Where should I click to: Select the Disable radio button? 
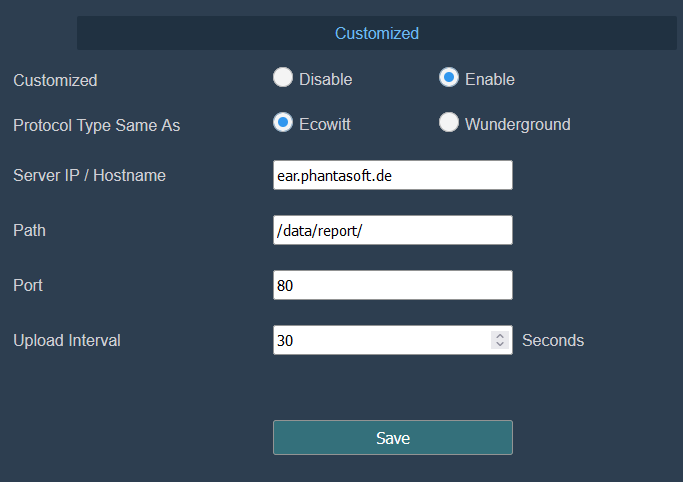tap(283, 78)
